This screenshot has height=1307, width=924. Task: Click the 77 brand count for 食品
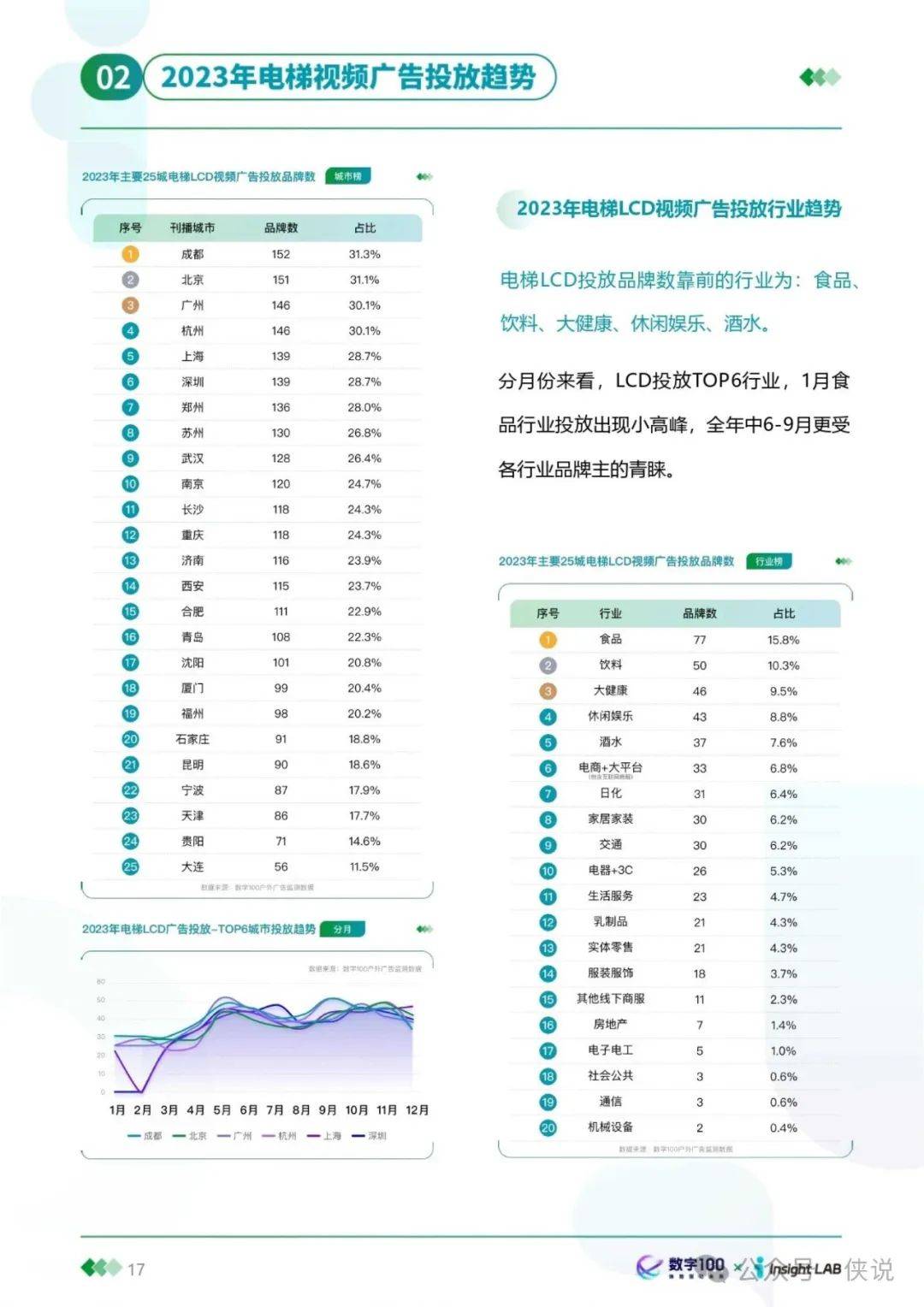point(700,640)
